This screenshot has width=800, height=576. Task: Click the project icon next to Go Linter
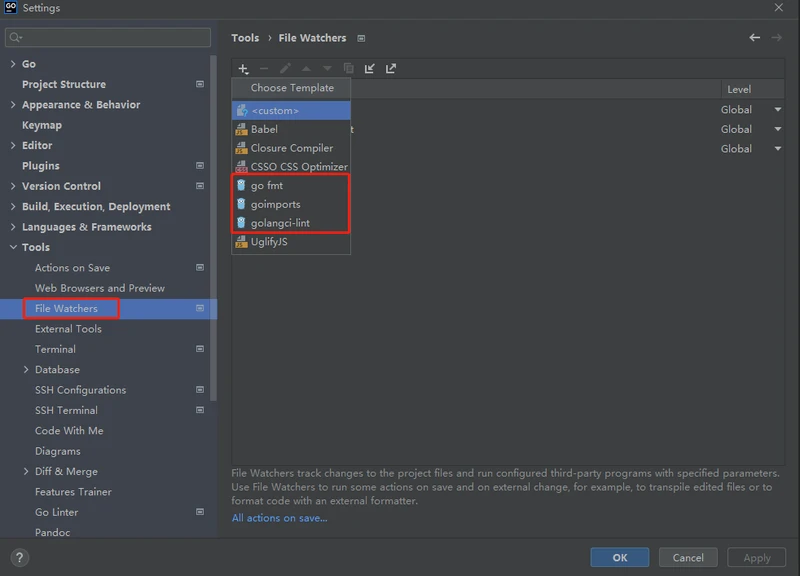(200, 512)
